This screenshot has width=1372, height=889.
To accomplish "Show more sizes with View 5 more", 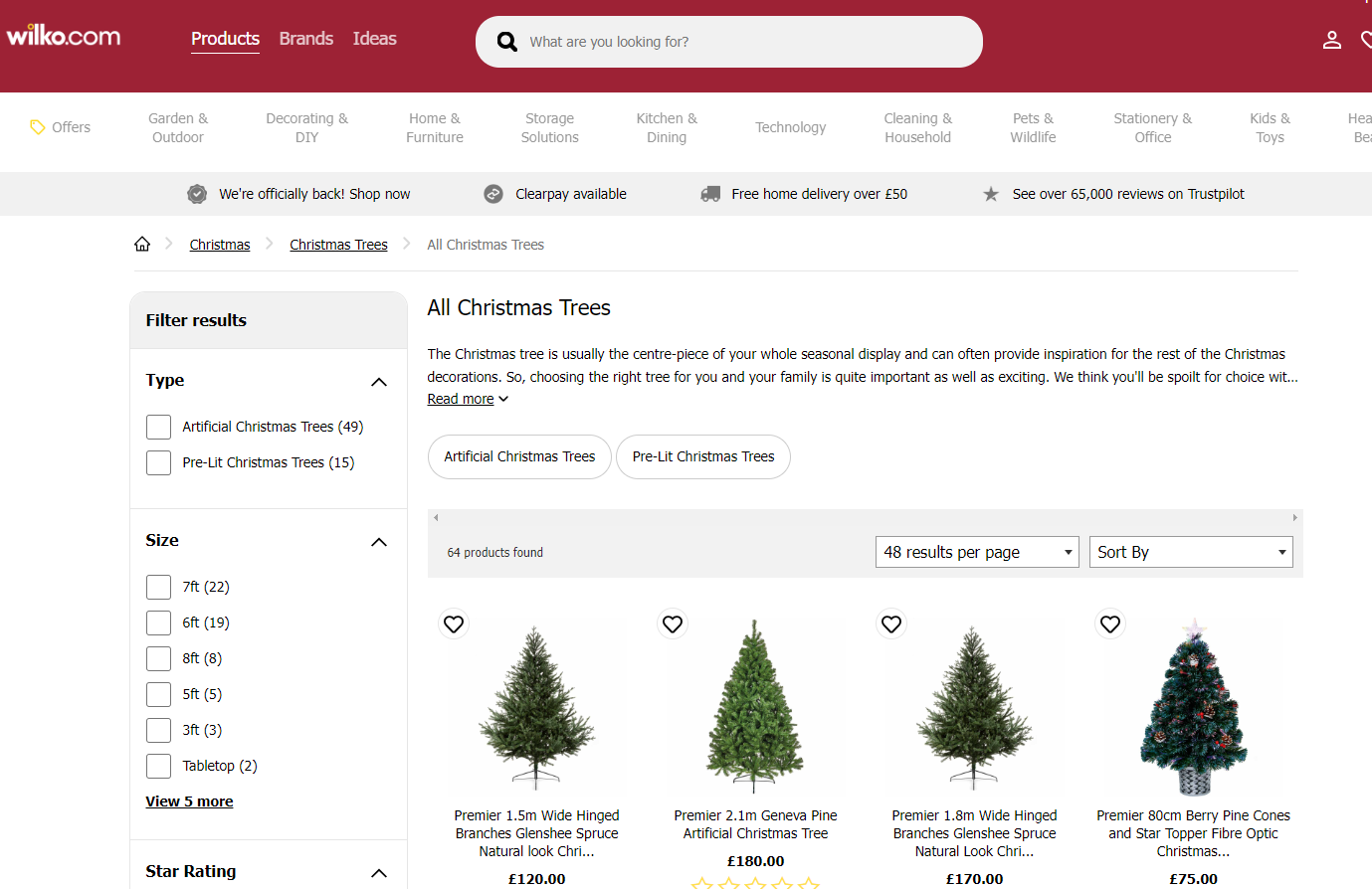I will click(x=189, y=801).
